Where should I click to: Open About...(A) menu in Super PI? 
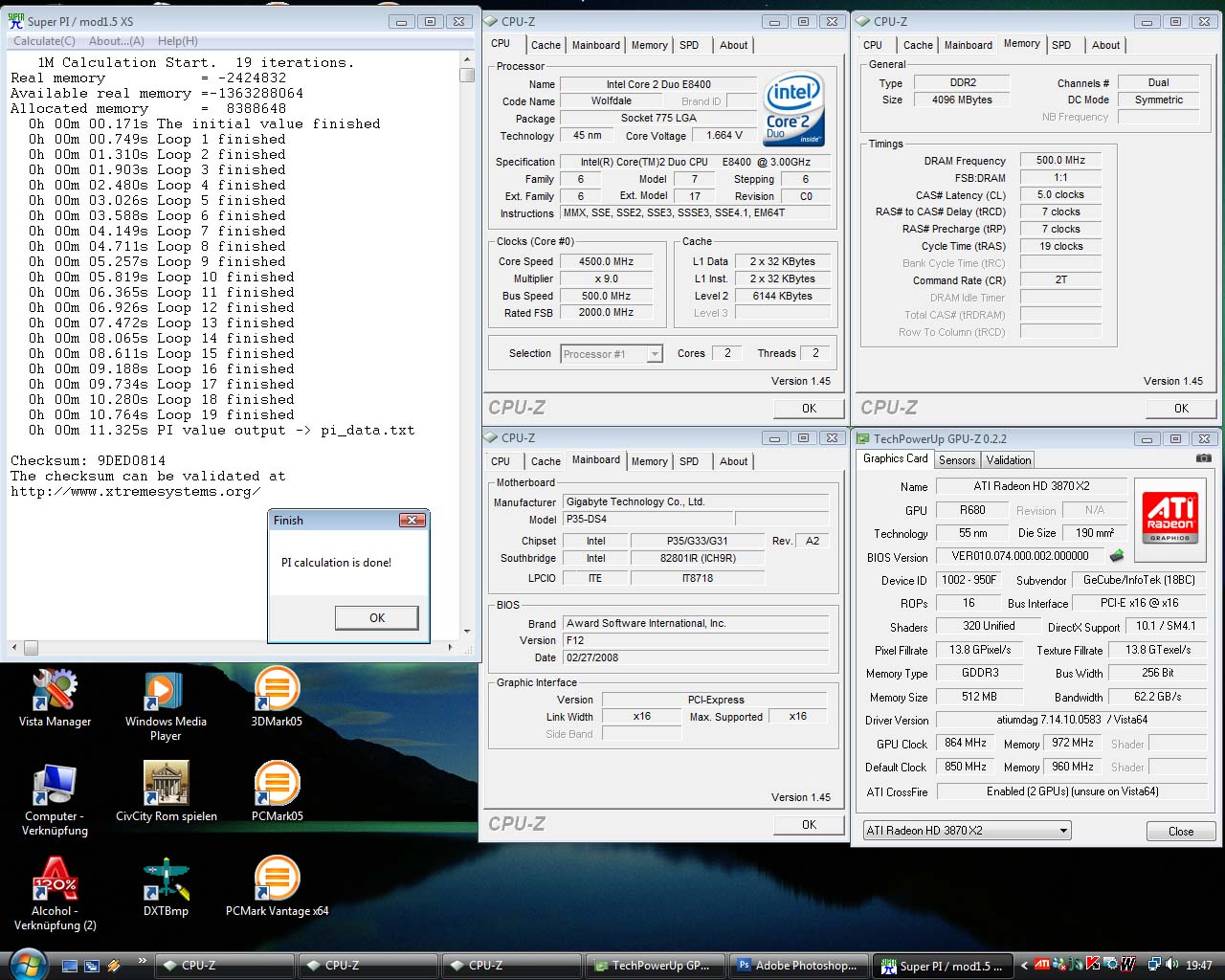point(117,41)
